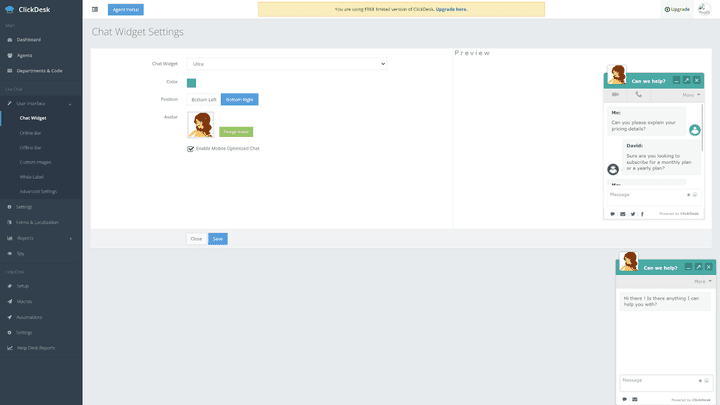Minimize the live chat widget
The height and width of the screenshot is (405, 720).
pyautogui.click(x=688, y=267)
